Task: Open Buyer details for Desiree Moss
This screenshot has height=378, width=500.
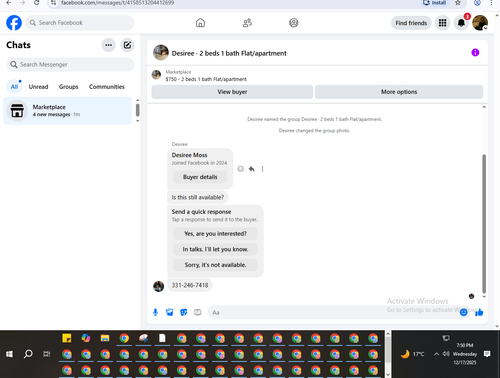Action: (x=200, y=177)
